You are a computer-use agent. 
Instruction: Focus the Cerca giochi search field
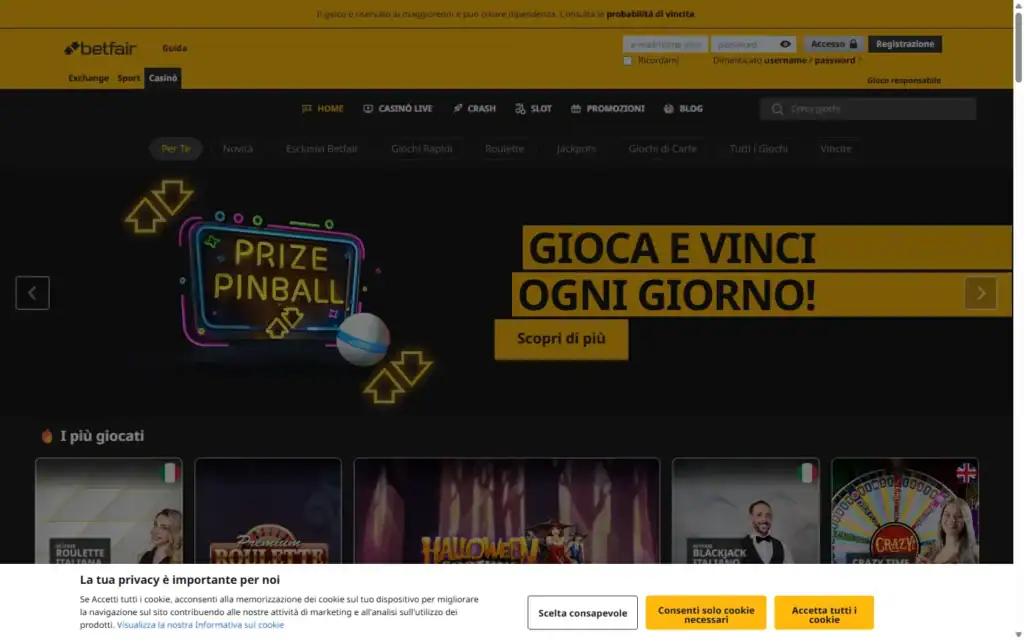(868, 109)
